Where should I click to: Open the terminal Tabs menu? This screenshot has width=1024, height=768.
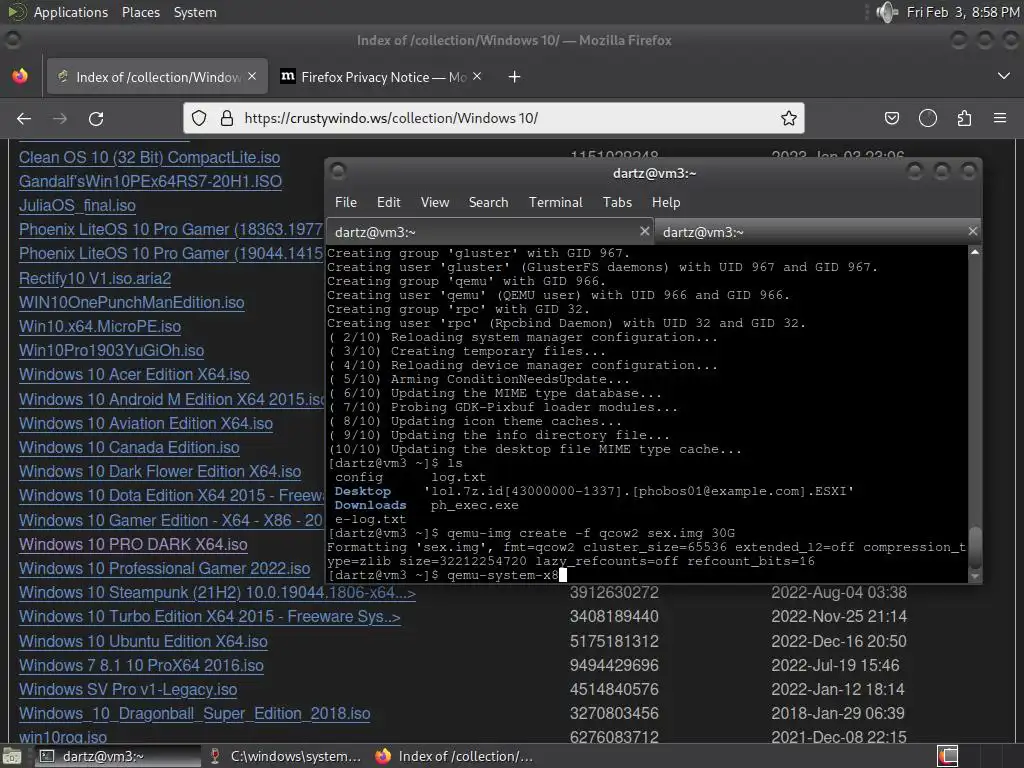pos(617,202)
